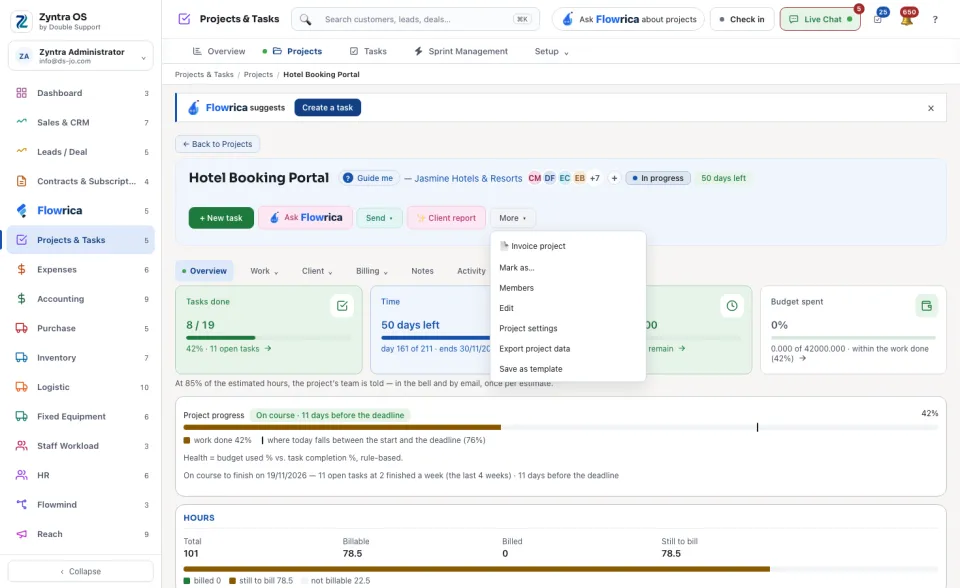
Task: Click the Tasks done checkmark icon
Action: 342,306
